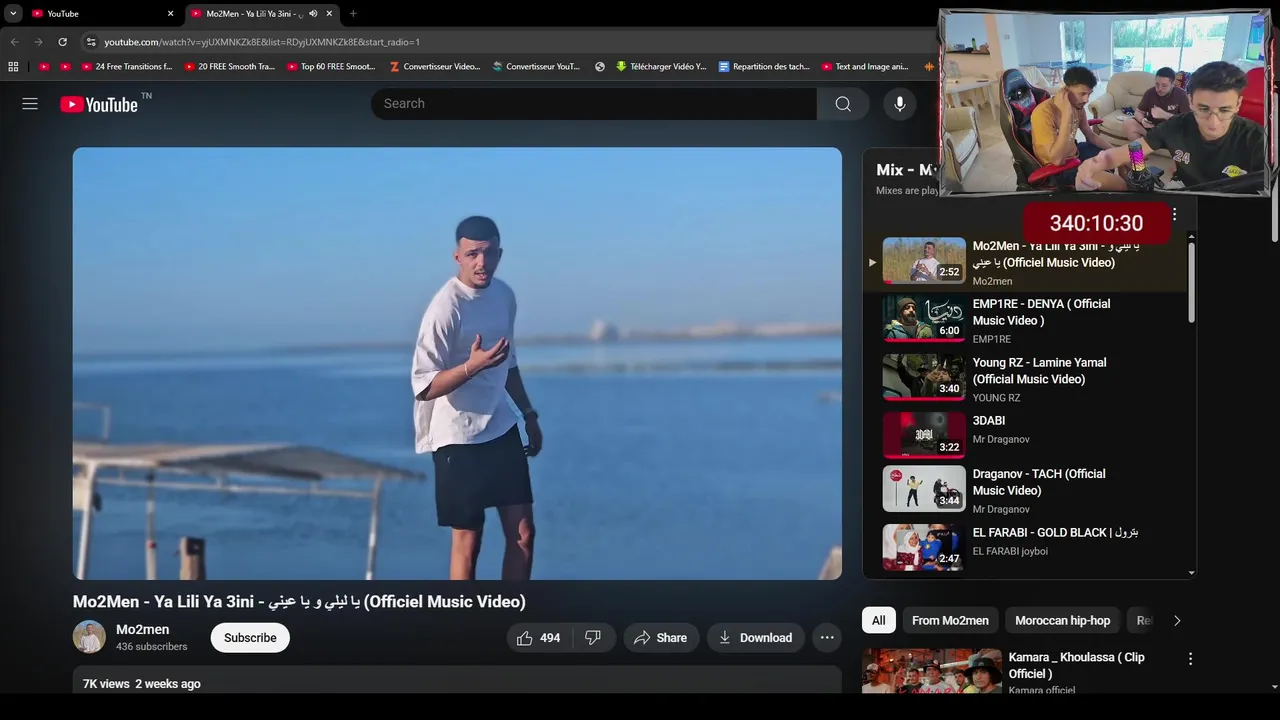Click the browser forward arrow
The image size is (1280, 720).
(38, 42)
